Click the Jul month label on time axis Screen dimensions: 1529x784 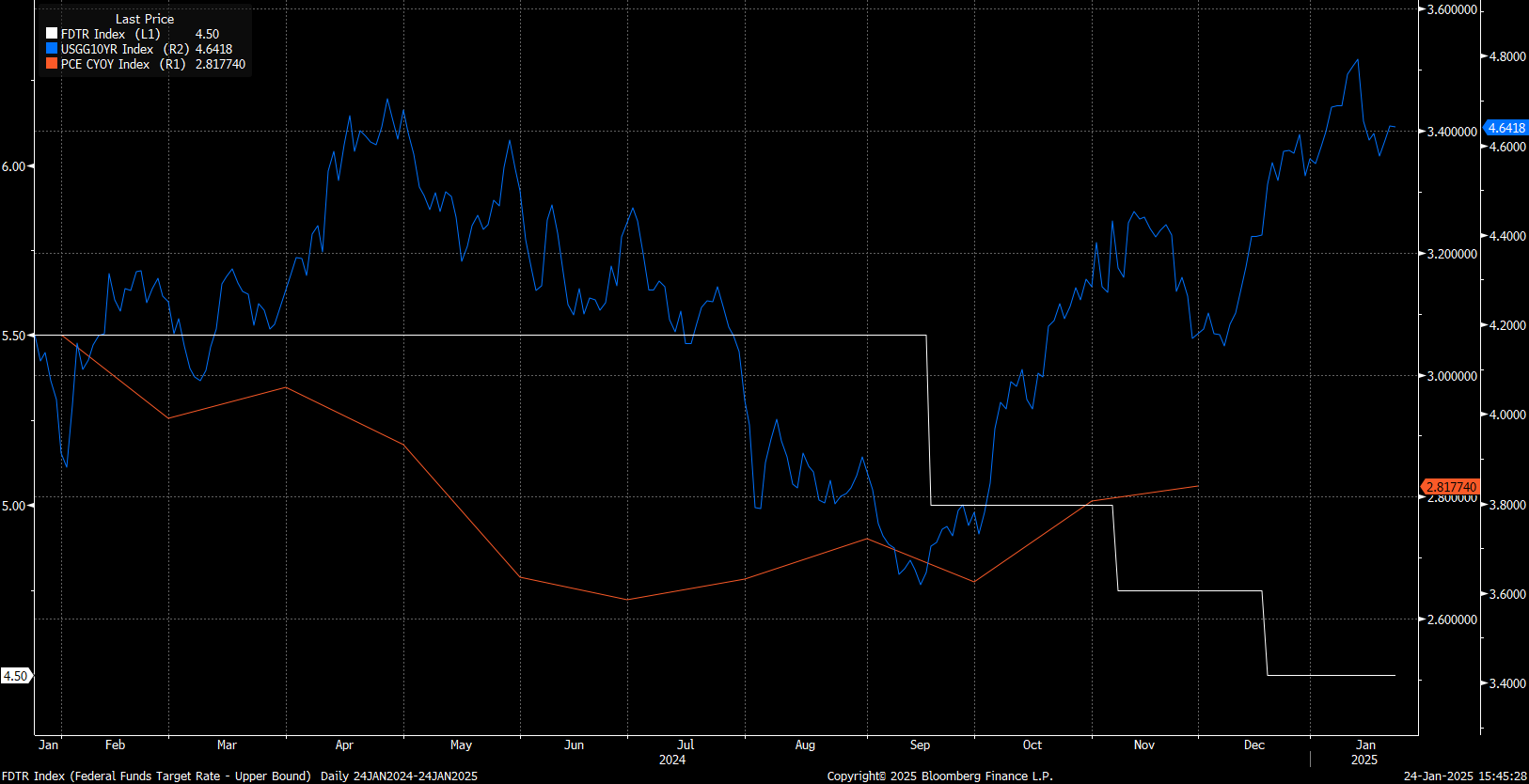(x=686, y=745)
